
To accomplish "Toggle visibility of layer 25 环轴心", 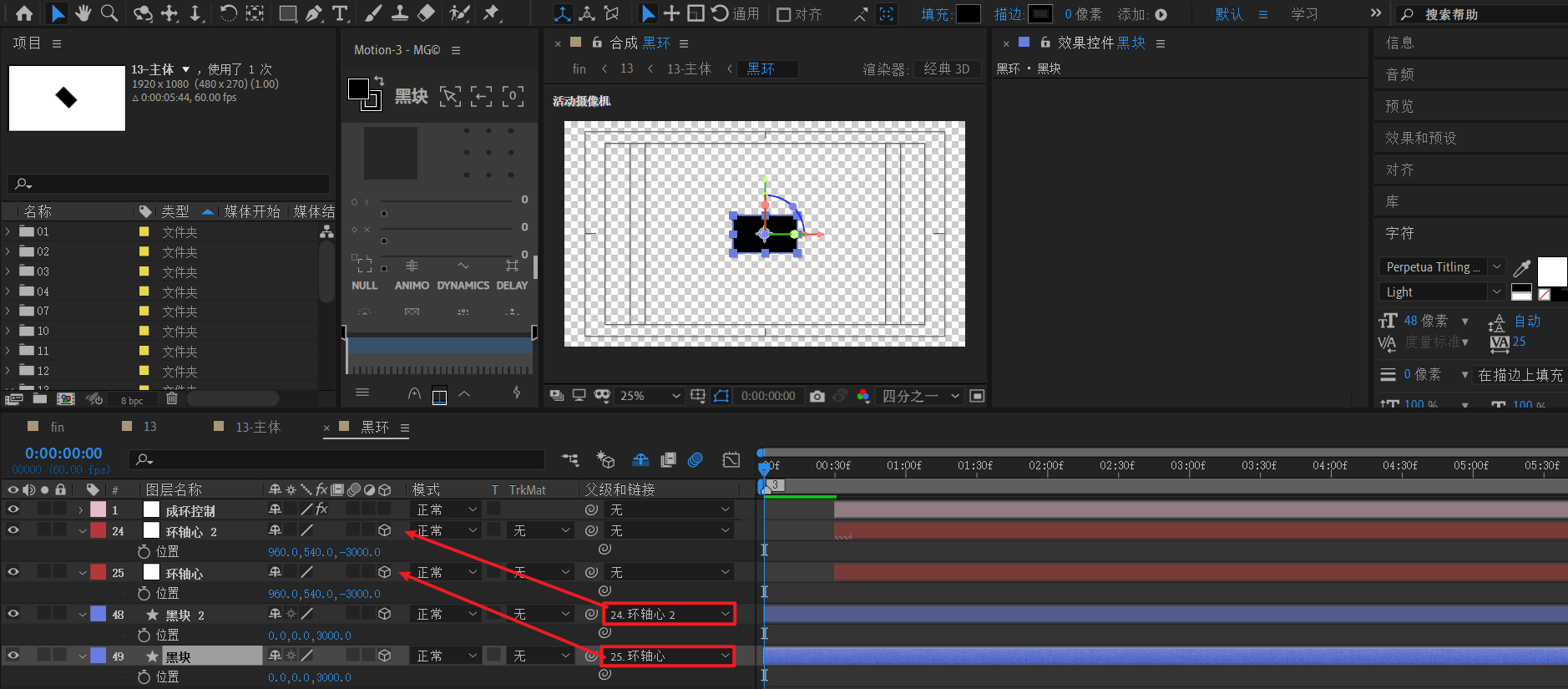I will [x=13, y=572].
